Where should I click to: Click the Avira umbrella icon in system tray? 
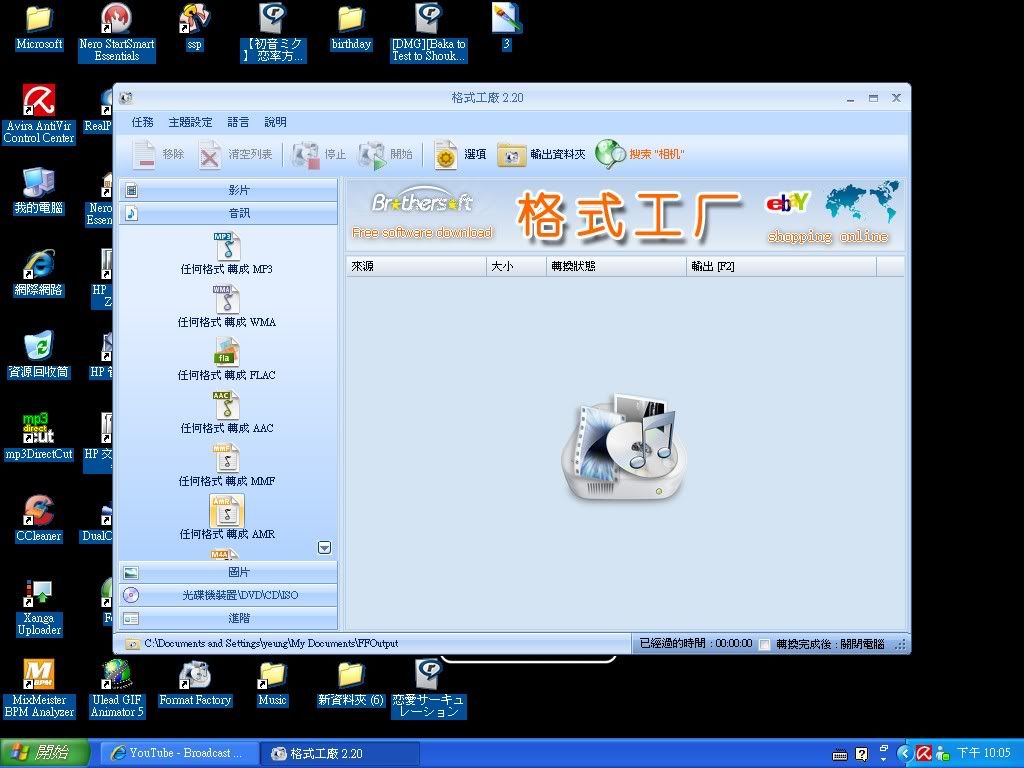click(x=924, y=754)
